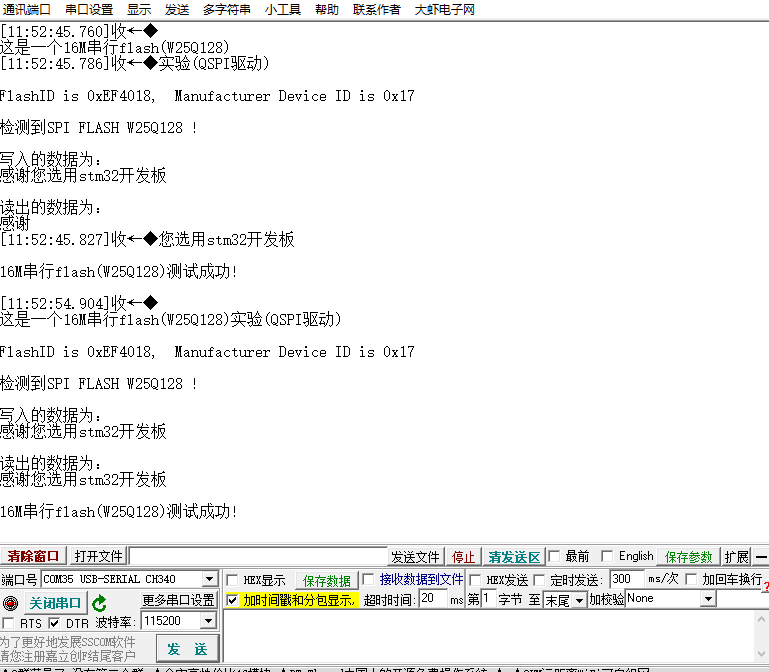Enable the RTS checkbox
The width and height of the screenshot is (769, 672).
9,623
